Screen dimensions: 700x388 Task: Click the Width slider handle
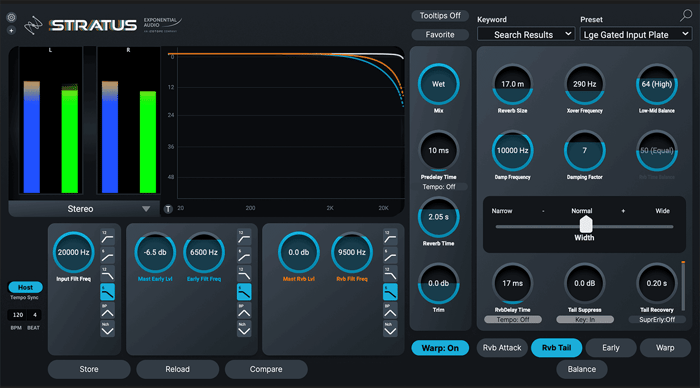point(586,224)
